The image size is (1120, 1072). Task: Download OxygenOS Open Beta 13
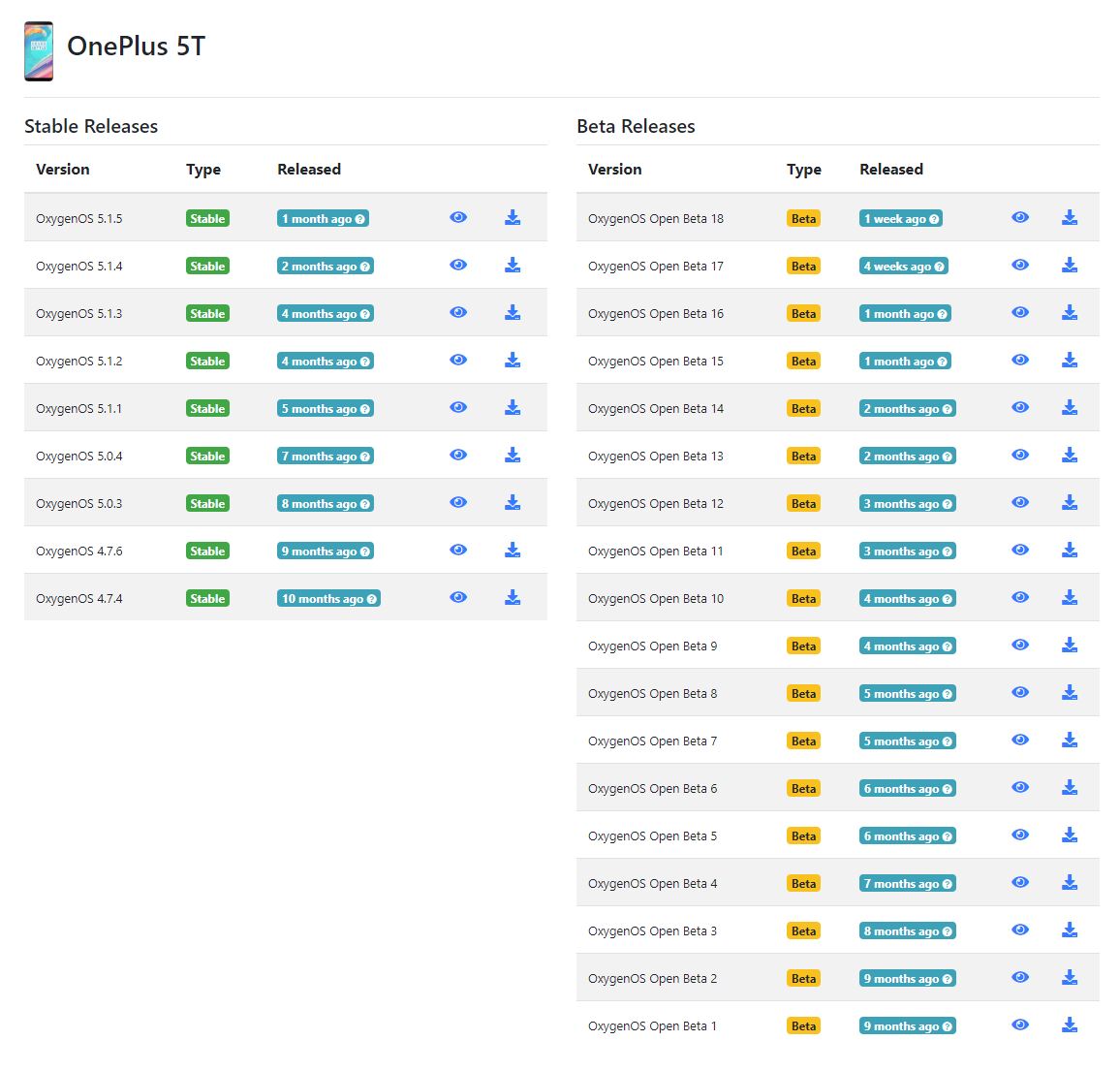click(1070, 456)
